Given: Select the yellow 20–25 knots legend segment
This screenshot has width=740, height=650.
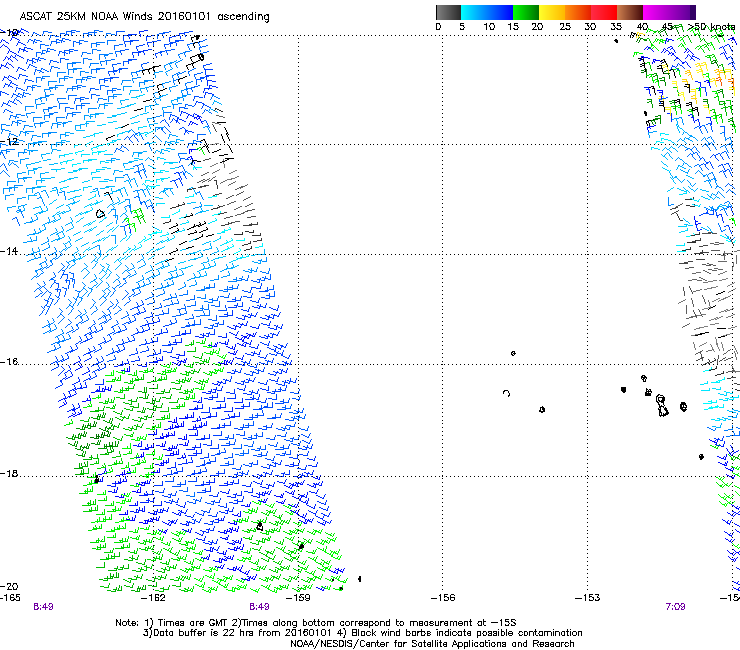Looking at the screenshot, I should [x=552, y=12].
